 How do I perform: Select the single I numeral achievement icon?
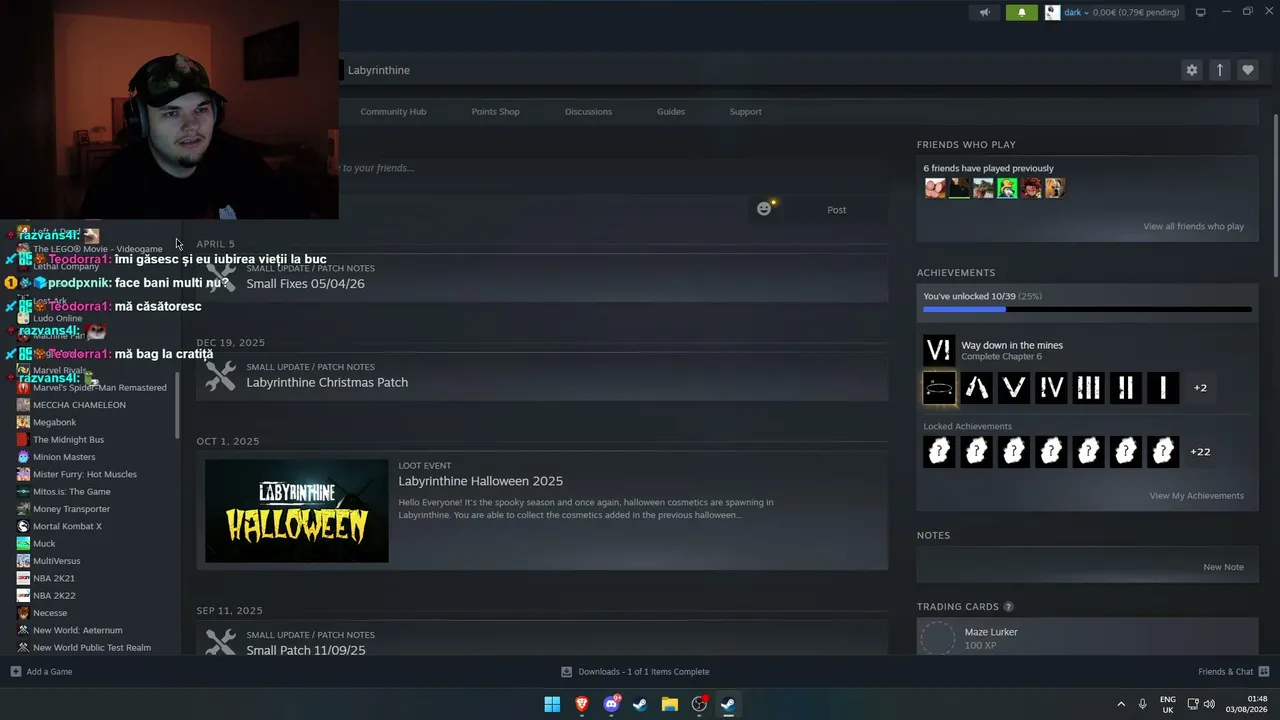[x=1163, y=388]
